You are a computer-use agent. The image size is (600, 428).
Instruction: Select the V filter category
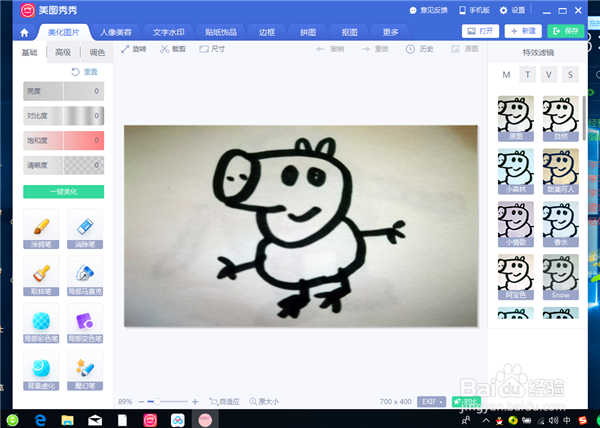[549, 75]
